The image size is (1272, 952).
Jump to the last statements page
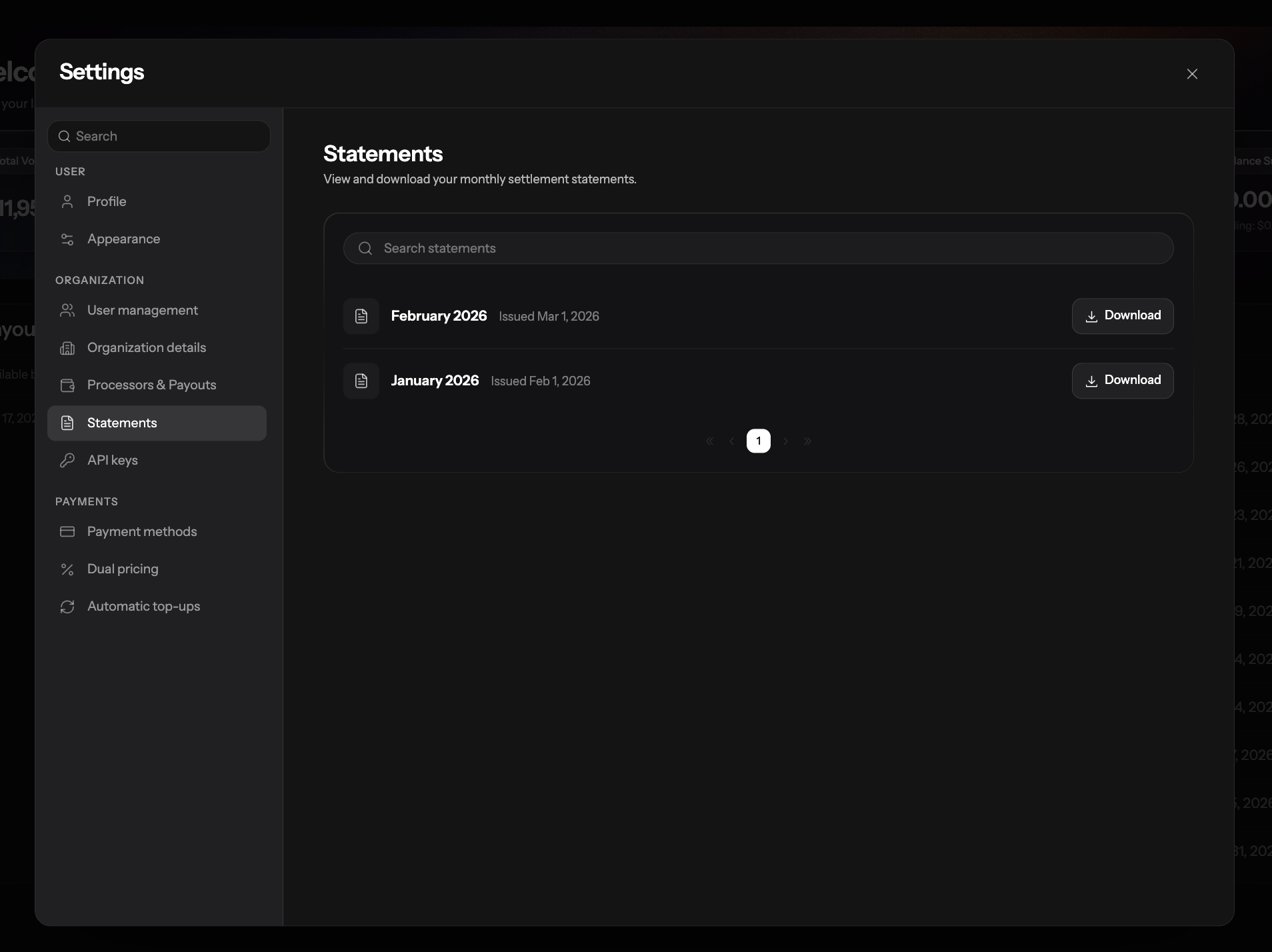(x=808, y=441)
